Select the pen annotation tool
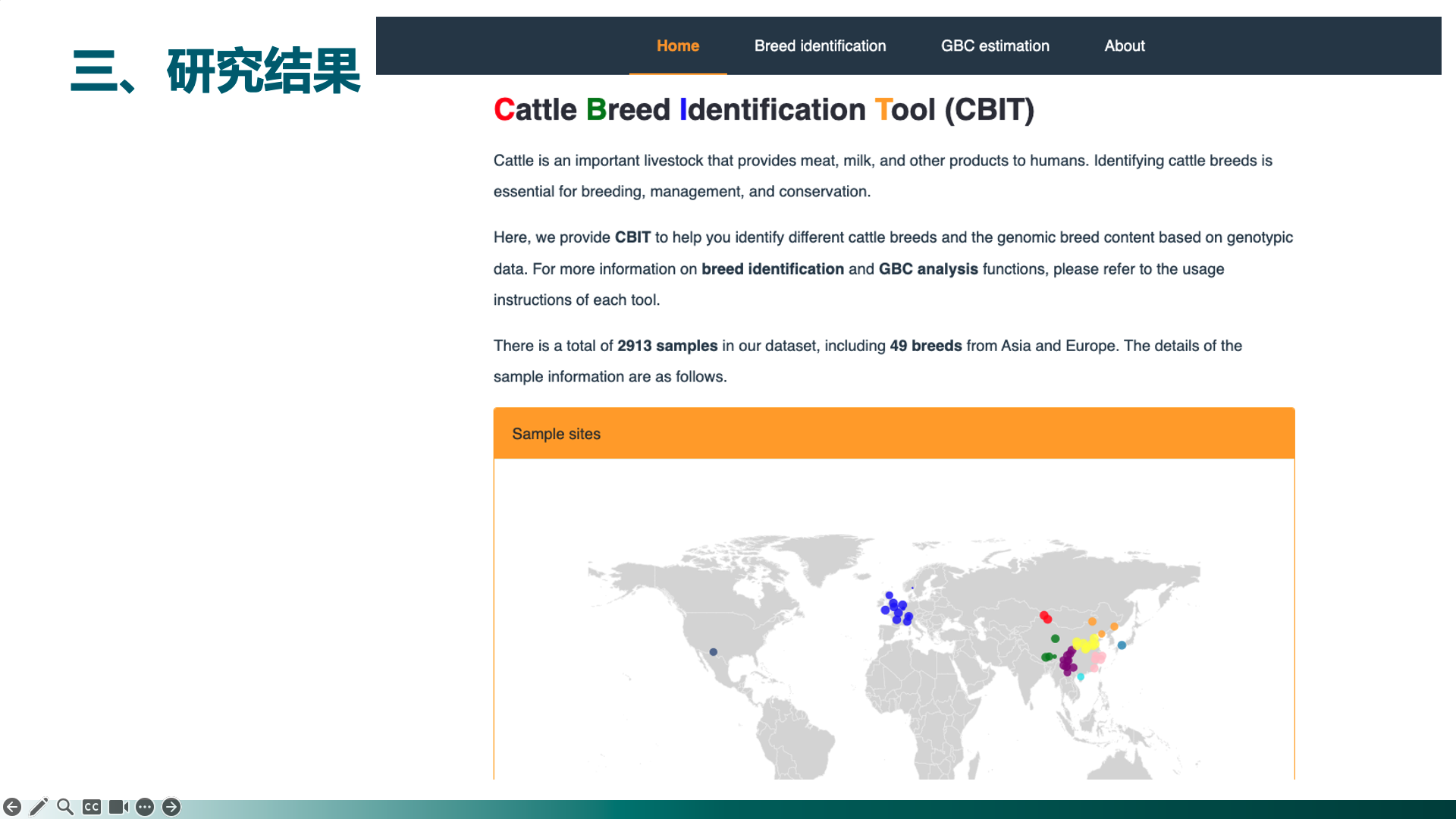The width and height of the screenshot is (1456, 819). pos(39,807)
